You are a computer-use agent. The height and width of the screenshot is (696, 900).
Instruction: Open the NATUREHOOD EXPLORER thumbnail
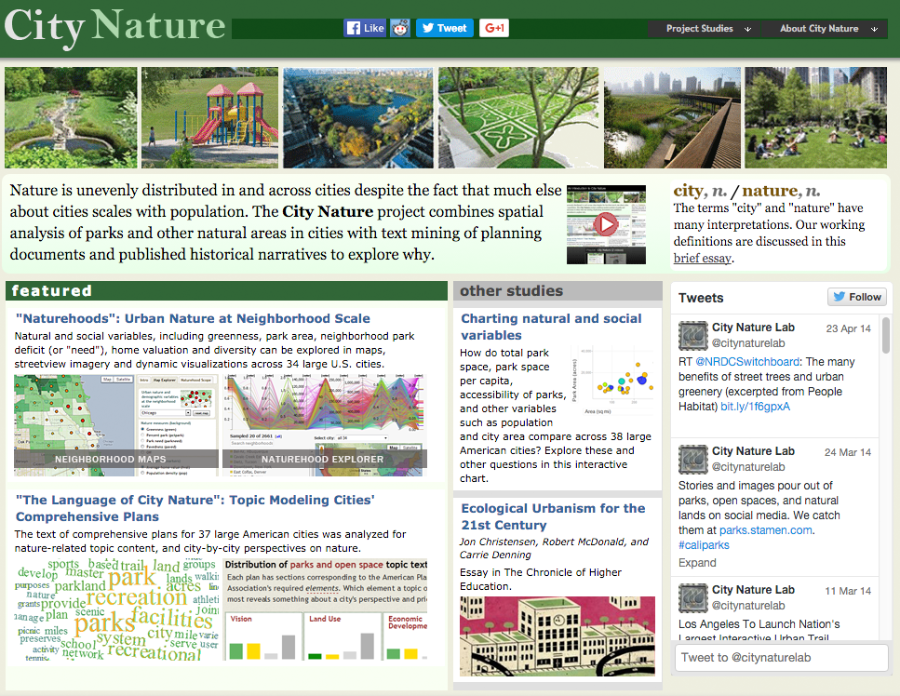(328, 425)
